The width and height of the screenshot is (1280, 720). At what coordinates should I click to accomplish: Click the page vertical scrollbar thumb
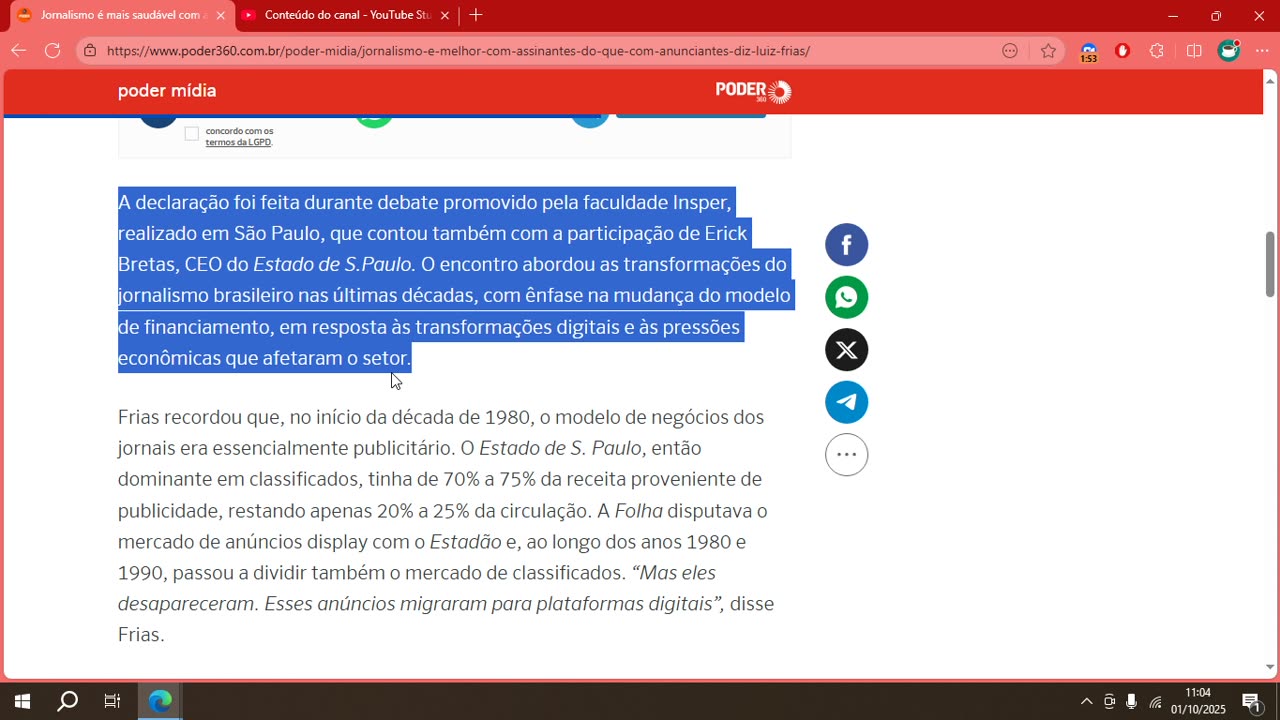(1270, 264)
